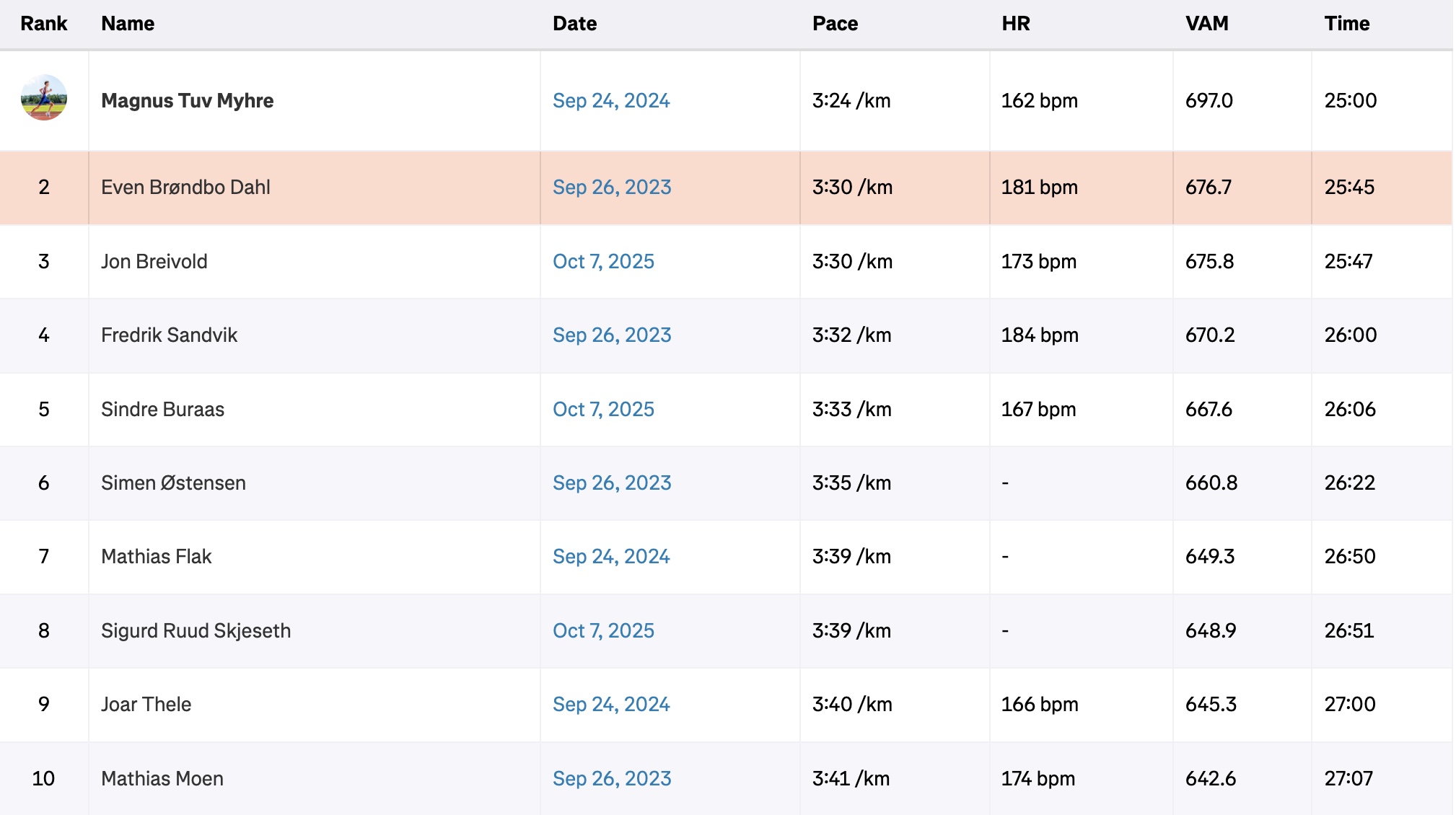Open Magnus Tuv Myhre's athlete name
The width and height of the screenshot is (1456, 815).
point(187,100)
